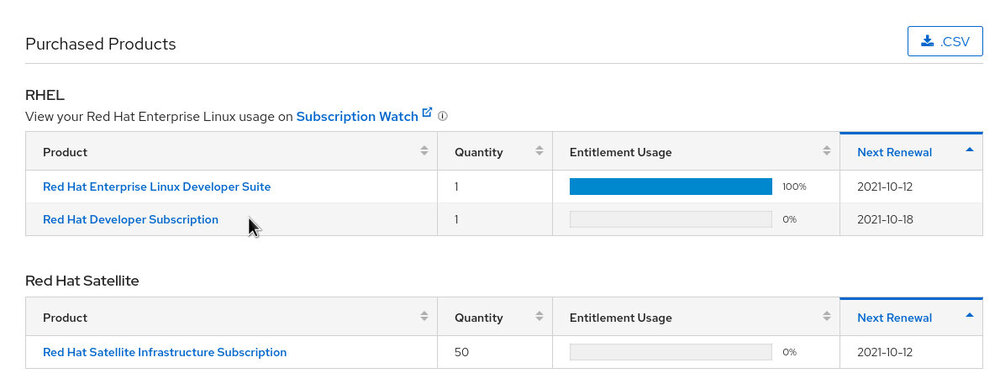Click Developer Subscription 0% usage bar
The image size is (1000, 389).
pos(670,219)
